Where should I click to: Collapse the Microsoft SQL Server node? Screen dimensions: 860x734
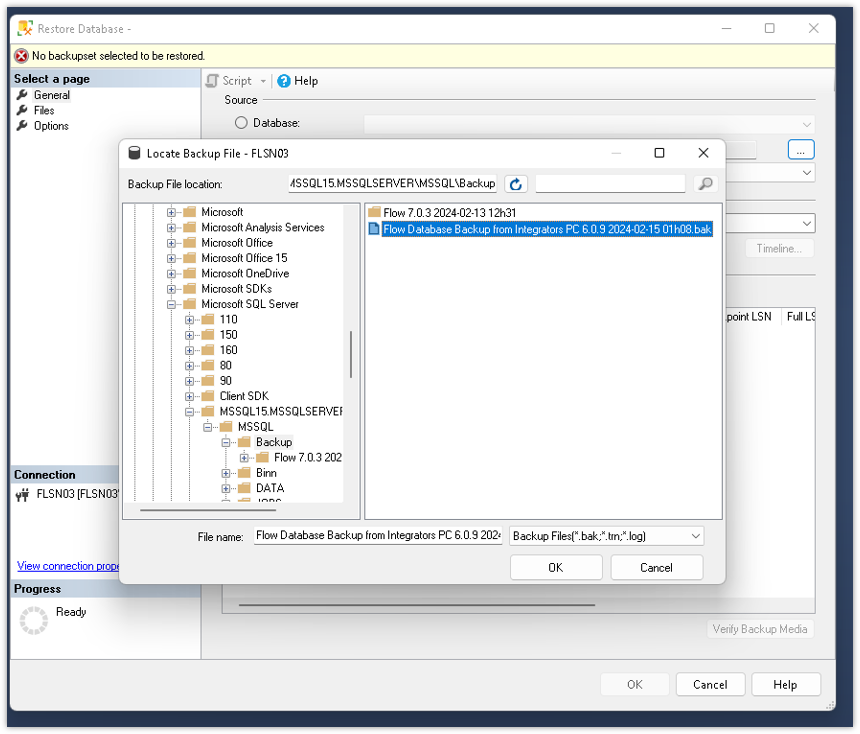[171, 304]
